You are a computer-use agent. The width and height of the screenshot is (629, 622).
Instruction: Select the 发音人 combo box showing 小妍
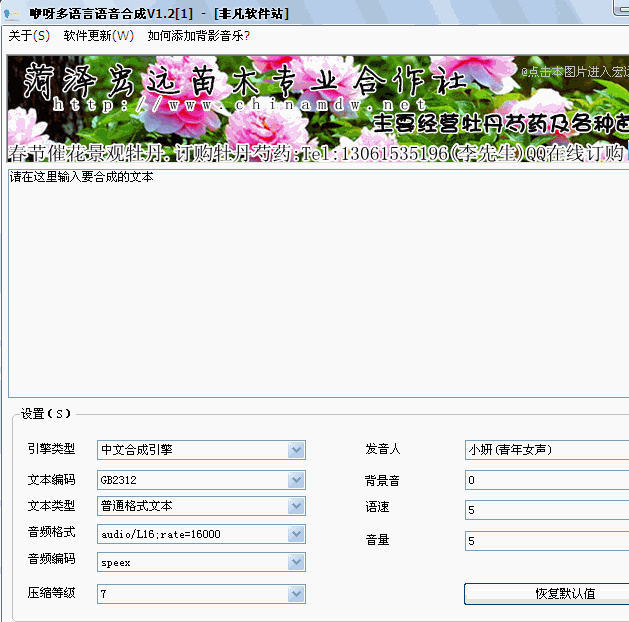(546, 450)
